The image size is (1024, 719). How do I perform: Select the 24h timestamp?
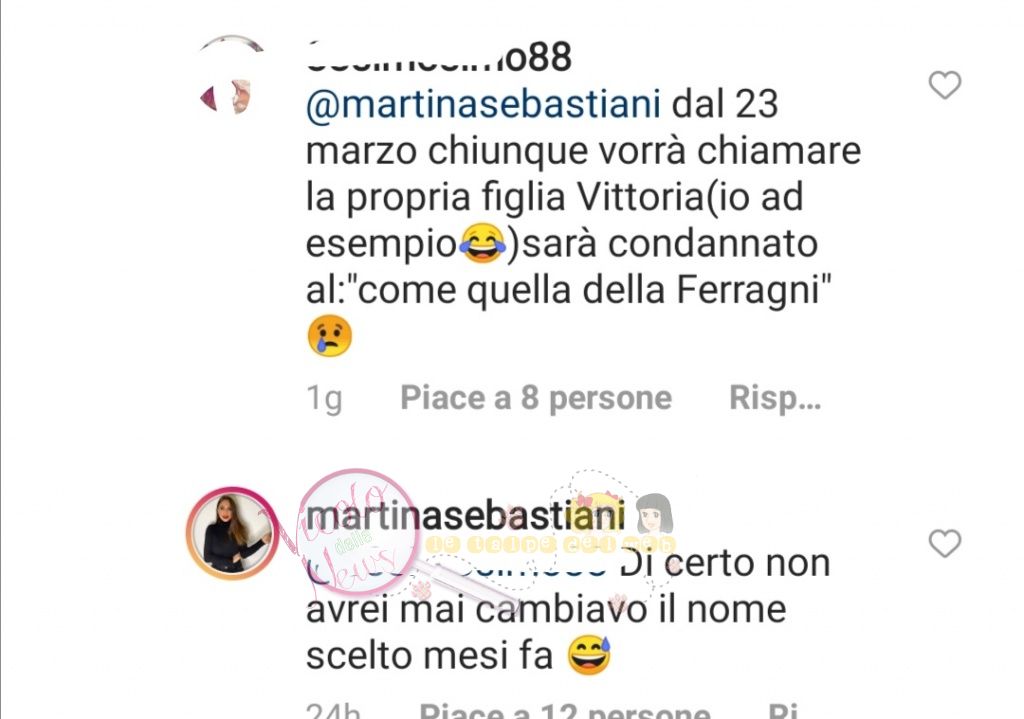pyautogui.click(x=333, y=710)
